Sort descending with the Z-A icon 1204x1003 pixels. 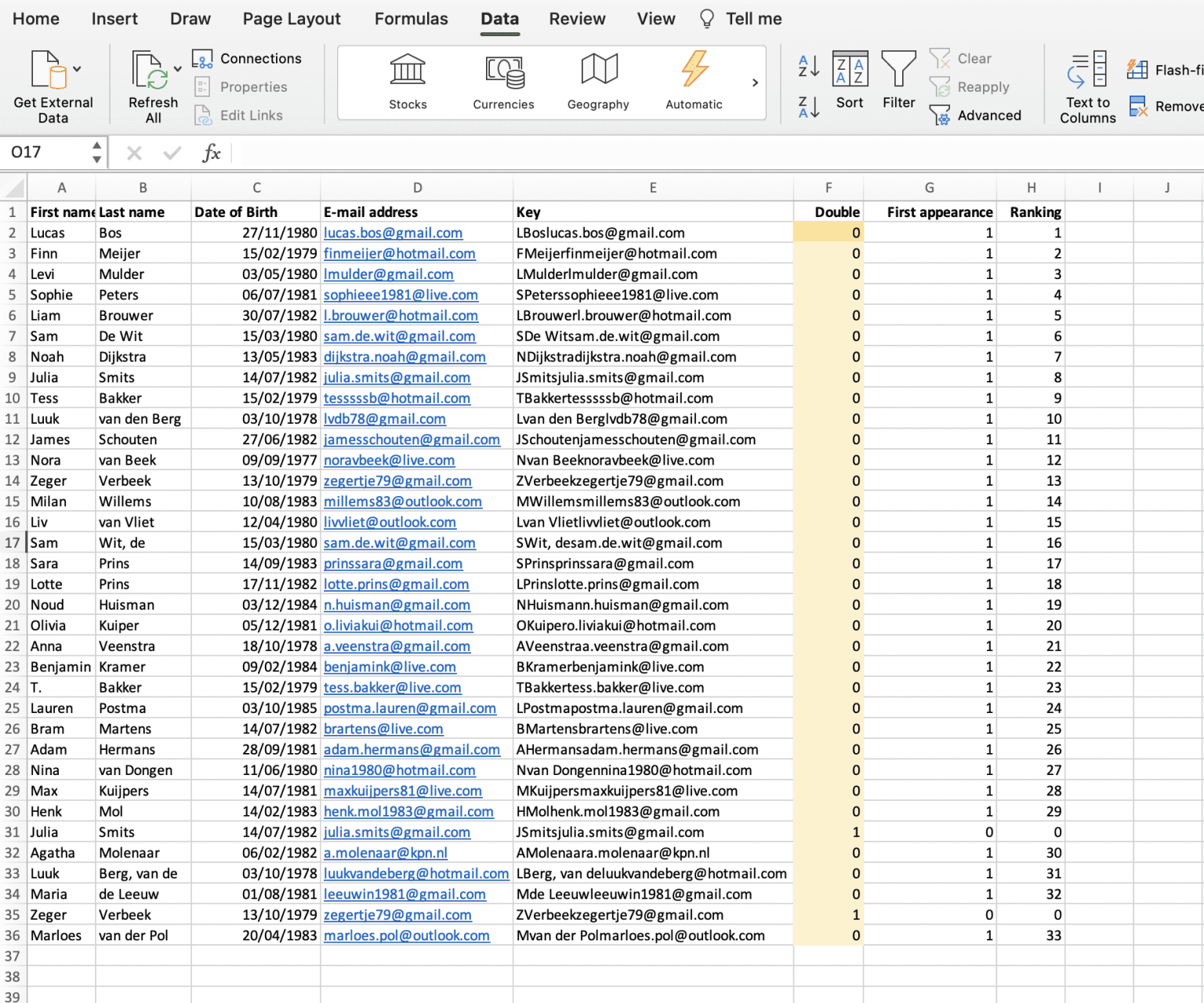(809, 107)
